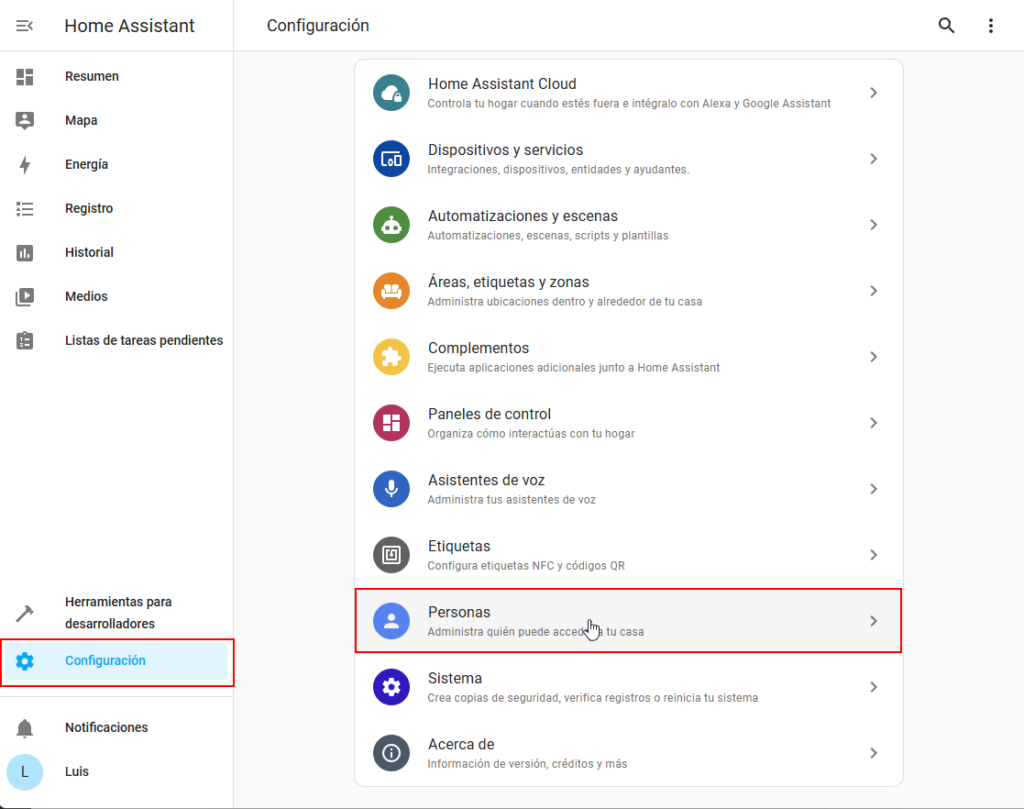The image size is (1024, 809).
Task: Click the Asistentes de voz microphone icon
Action: [x=391, y=489]
